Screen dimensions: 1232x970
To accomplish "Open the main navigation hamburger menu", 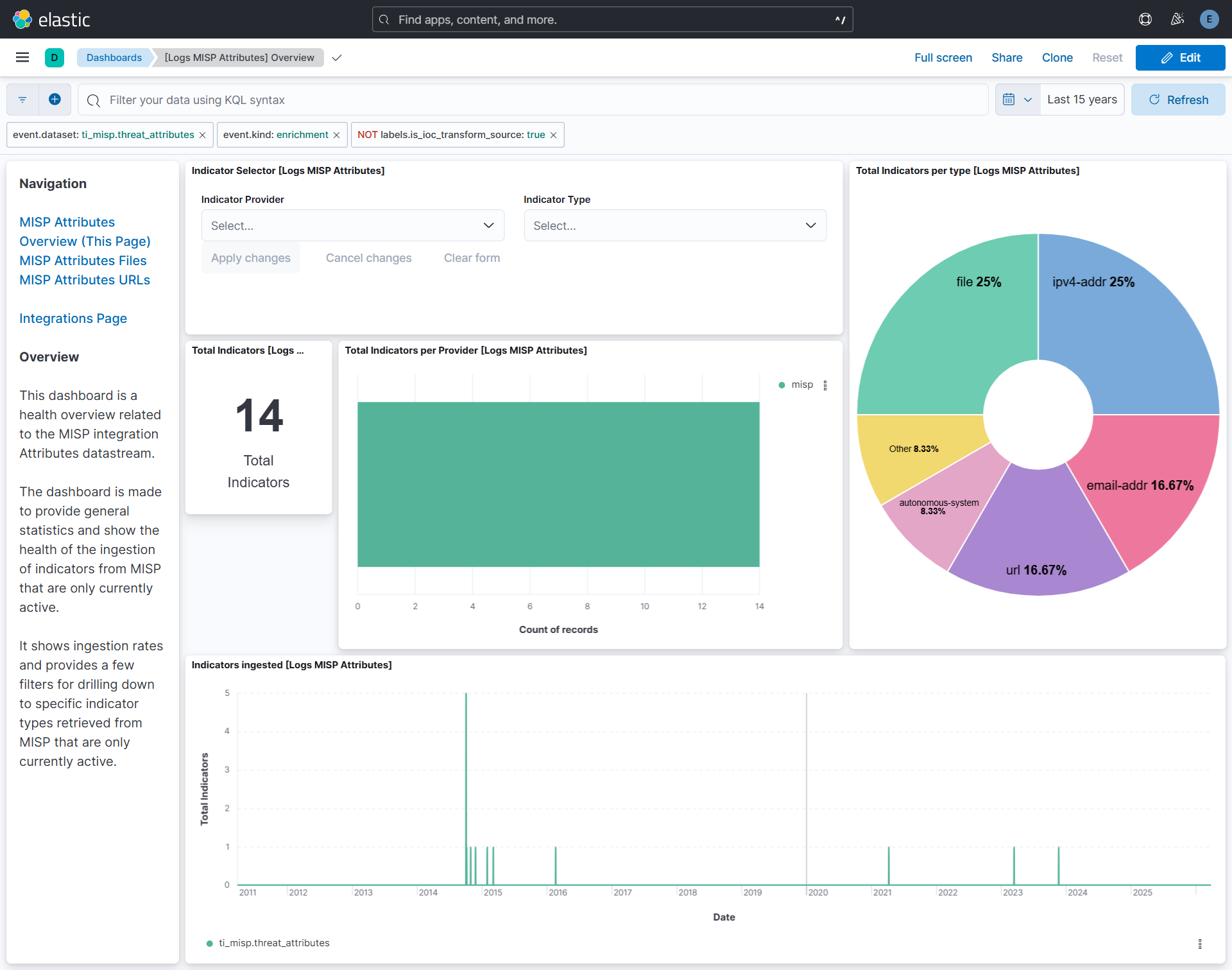I will click(x=22, y=57).
